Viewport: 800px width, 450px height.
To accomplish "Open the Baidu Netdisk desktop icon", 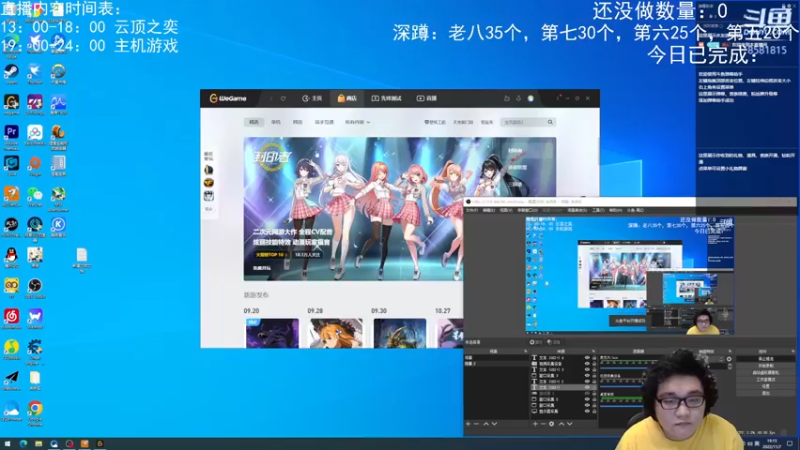I will pyautogui.click(x=35, y=132).
